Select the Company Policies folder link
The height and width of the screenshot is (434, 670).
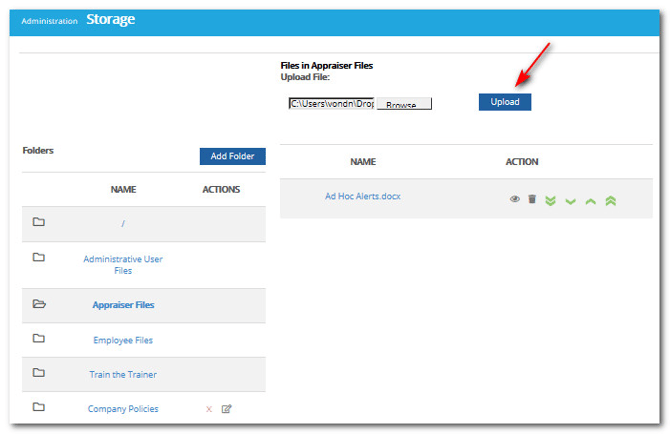coord(123,409)
